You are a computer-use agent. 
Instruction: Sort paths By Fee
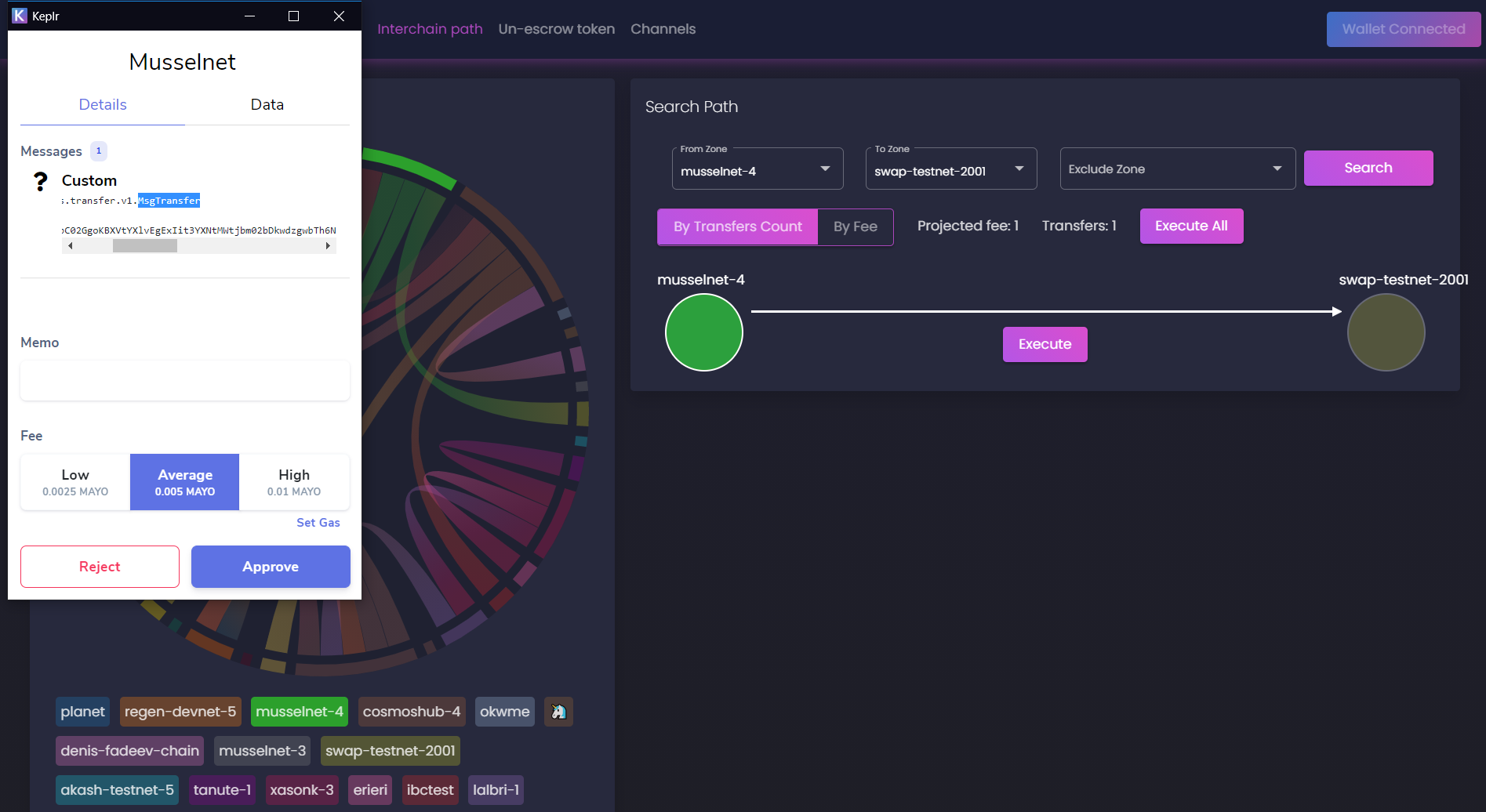(x=856, y=227)
